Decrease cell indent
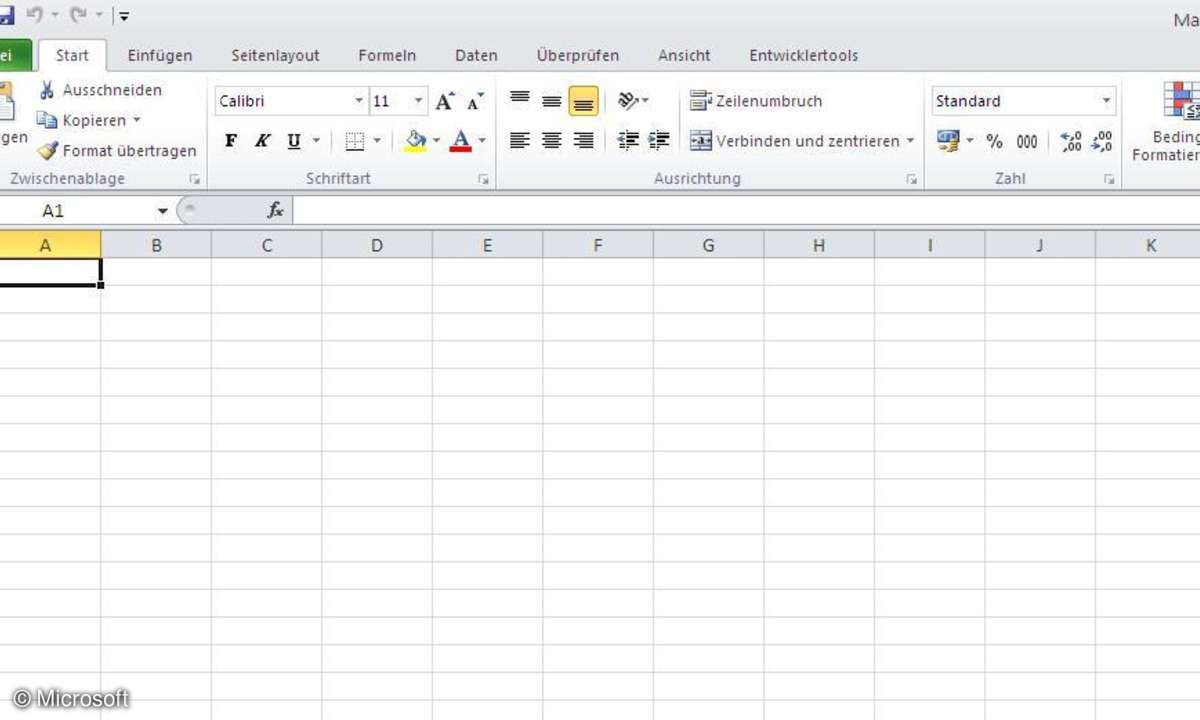The image size is (1200, 720). point(628,141)
